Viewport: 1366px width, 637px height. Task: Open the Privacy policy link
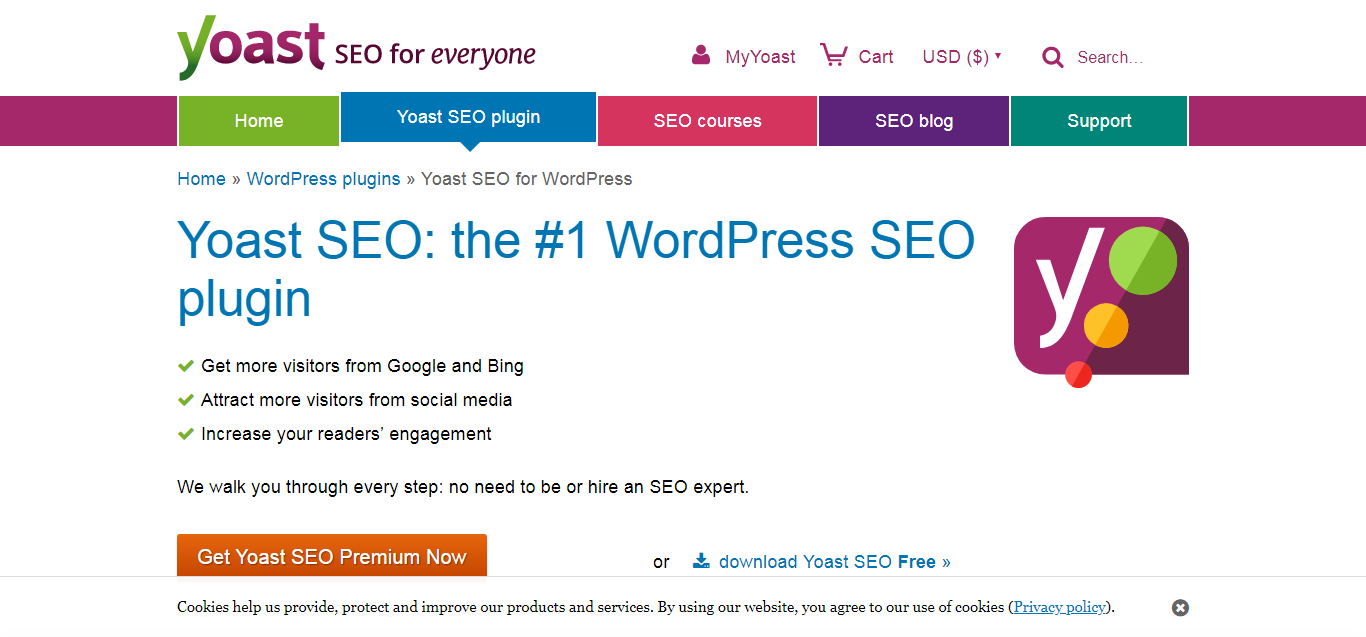pos(1059,607)
